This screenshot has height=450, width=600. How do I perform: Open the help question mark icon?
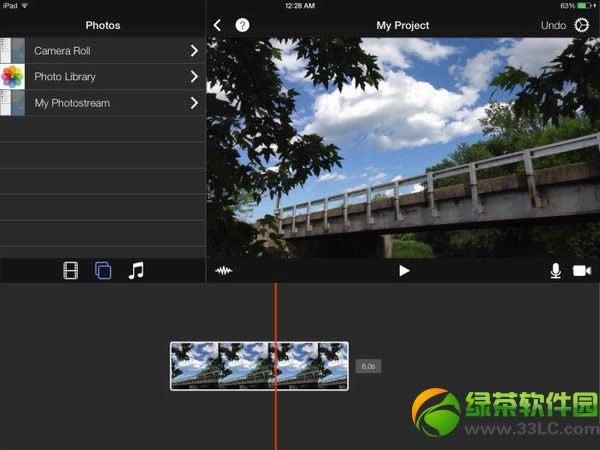tap(242, 25)
